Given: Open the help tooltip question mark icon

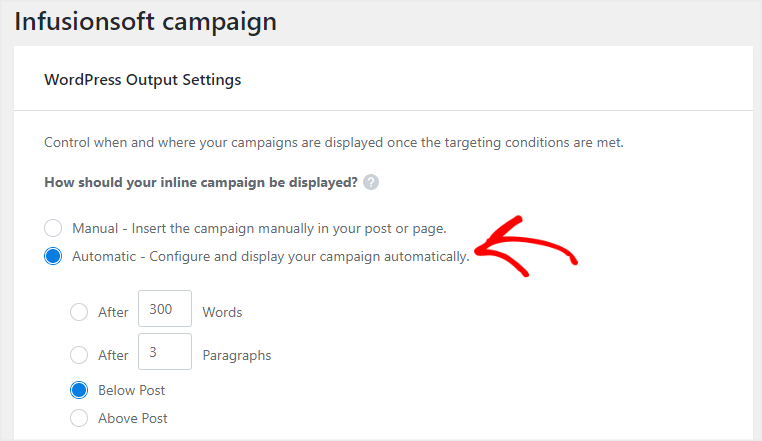Looking at the screenshot, I should tap(371, 182).
